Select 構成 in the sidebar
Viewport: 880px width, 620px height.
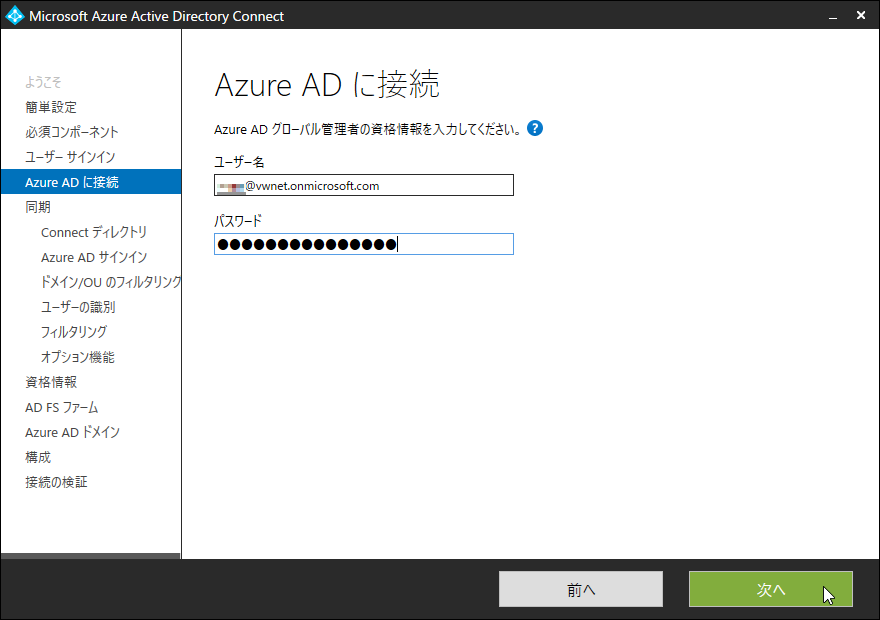[x=38, y=457]
